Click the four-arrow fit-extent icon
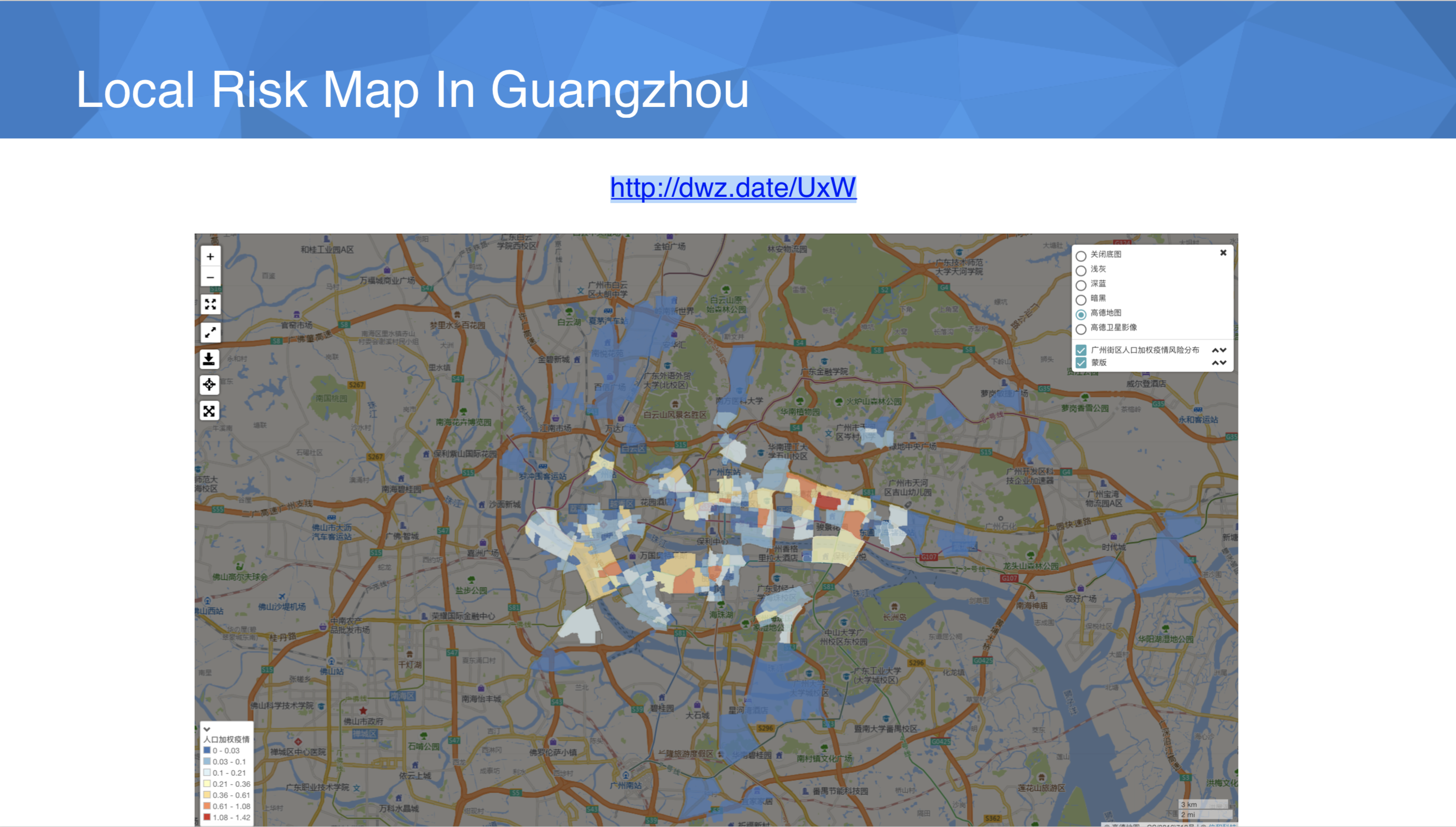The height and width of the screenshot is (827, 1456). (x=210, y=304)
